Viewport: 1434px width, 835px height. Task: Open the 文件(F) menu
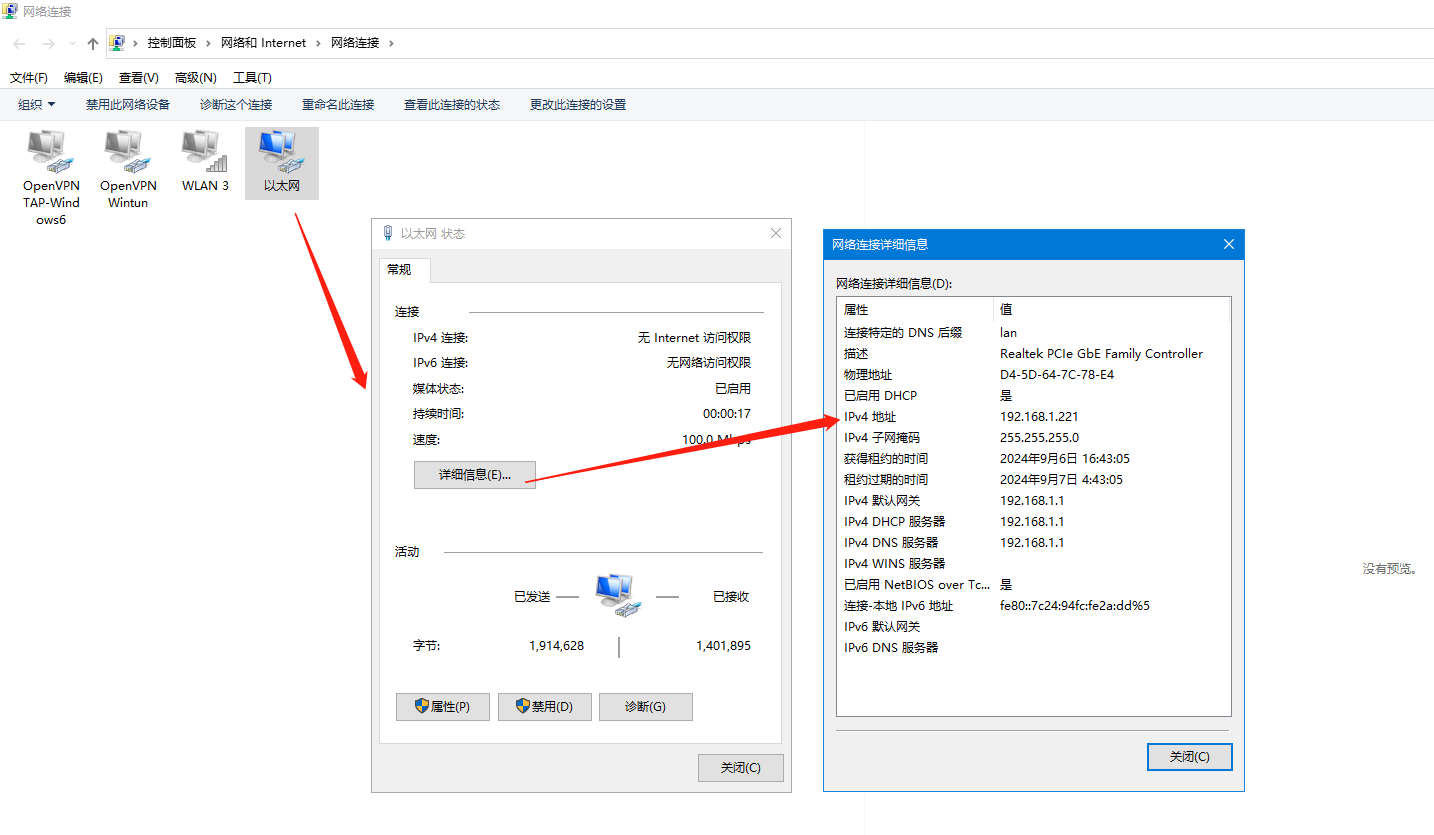point(29,77)
